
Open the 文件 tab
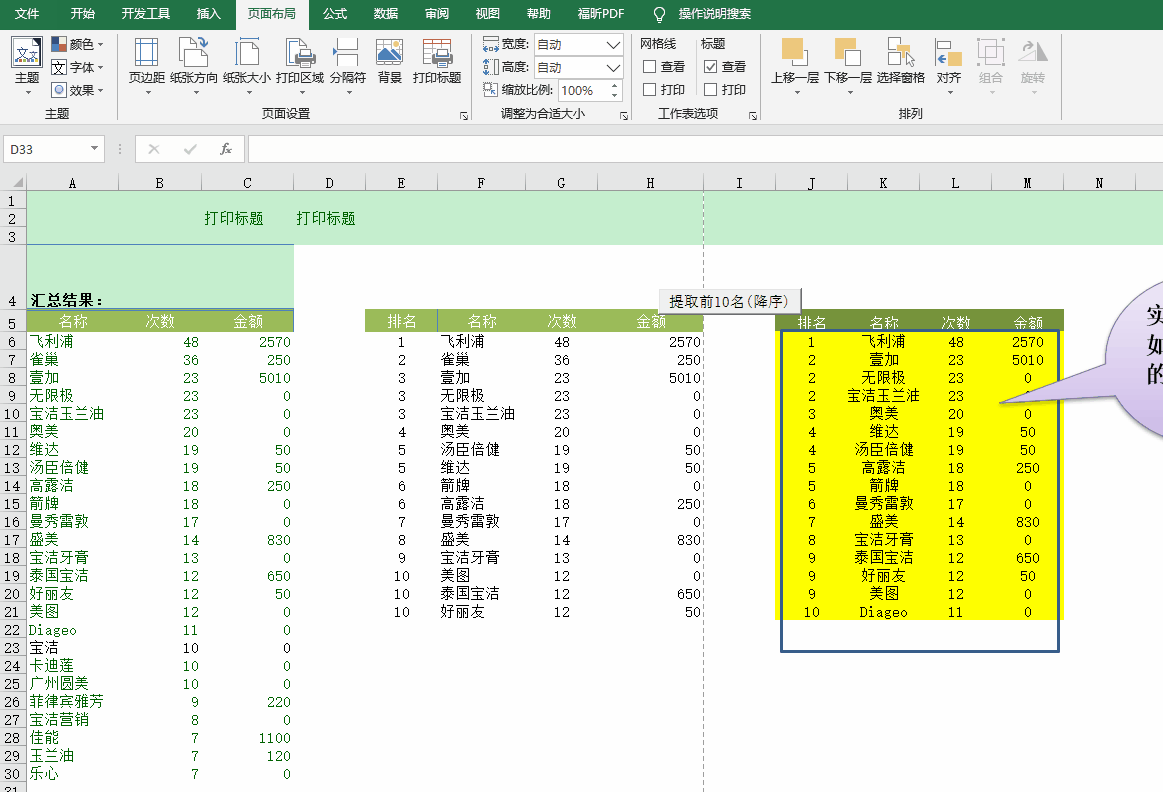tap(27, 13)
